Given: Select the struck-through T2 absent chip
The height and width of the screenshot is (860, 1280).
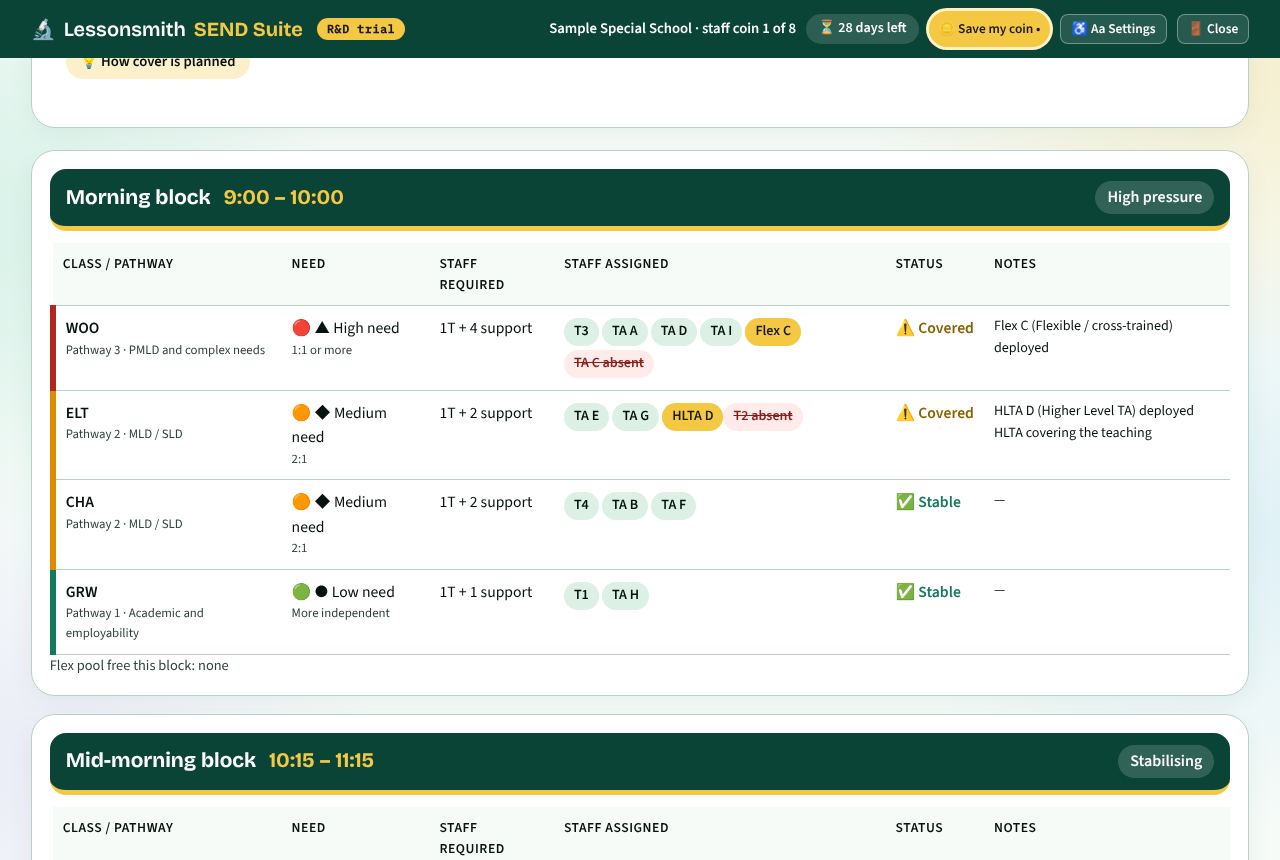Looking at the screenshot, I should [x=763, y=416].
